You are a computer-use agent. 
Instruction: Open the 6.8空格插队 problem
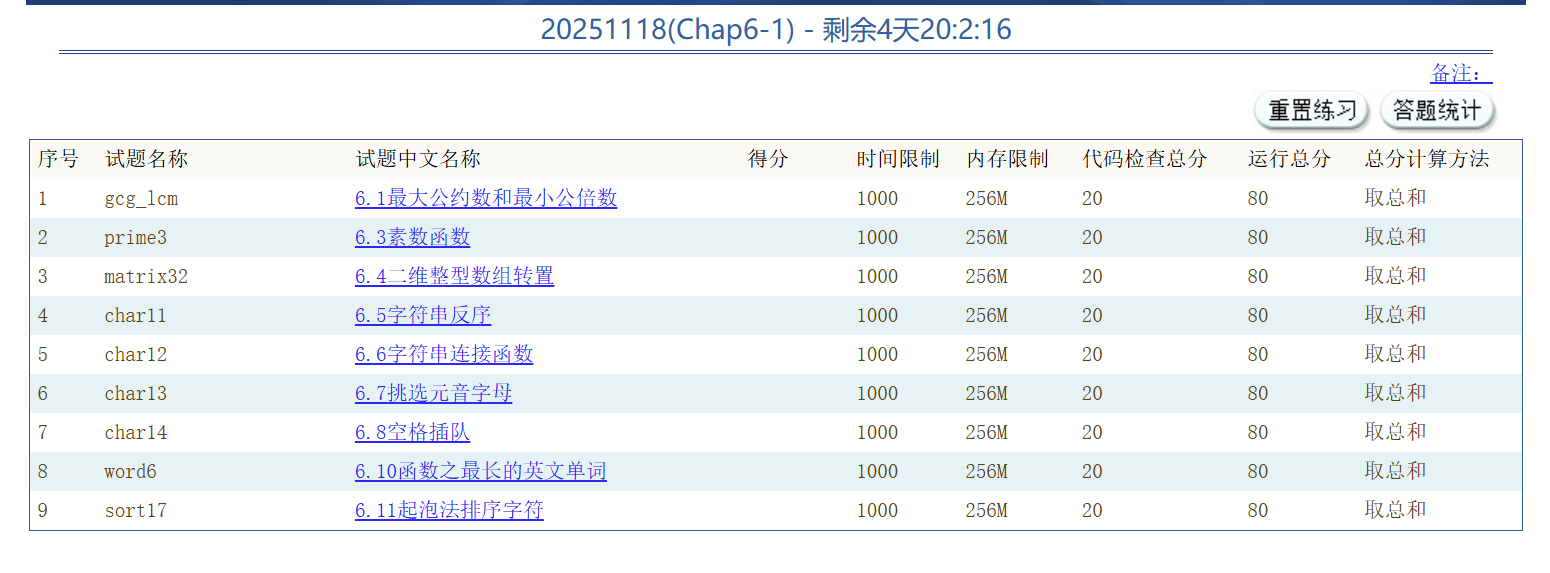pyautogui.click(x=412, y=432)
